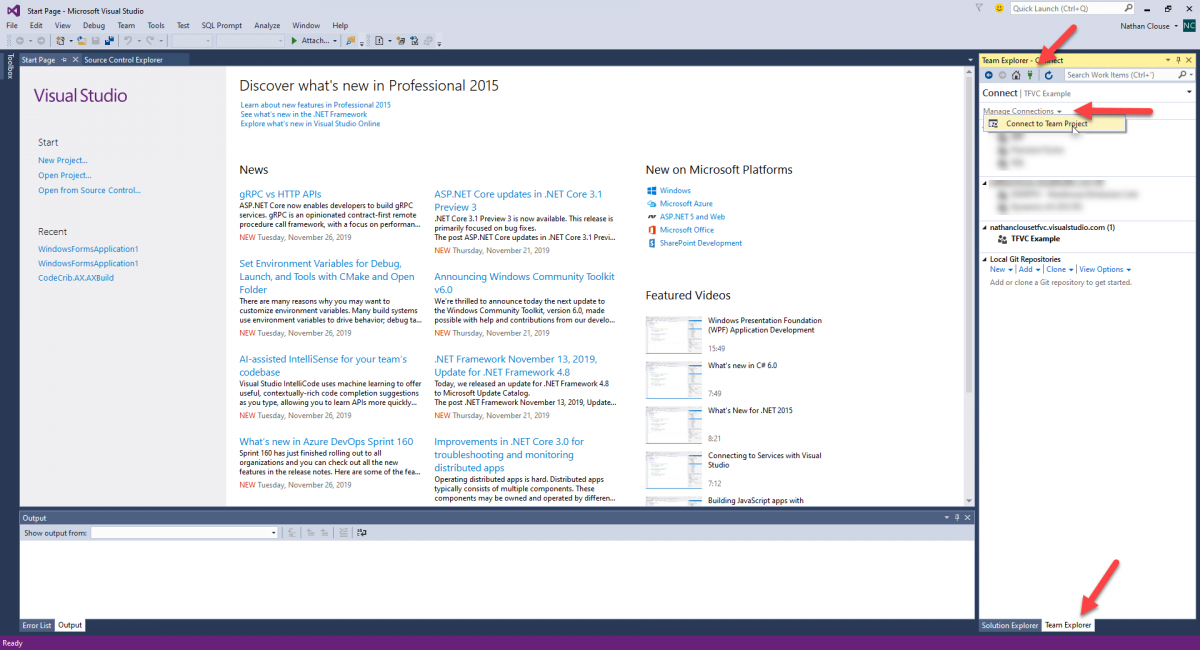Click the Start Page vertical scrollbar
The width and height of the screenshot is (1200, 650).
[x=967, y=284]
